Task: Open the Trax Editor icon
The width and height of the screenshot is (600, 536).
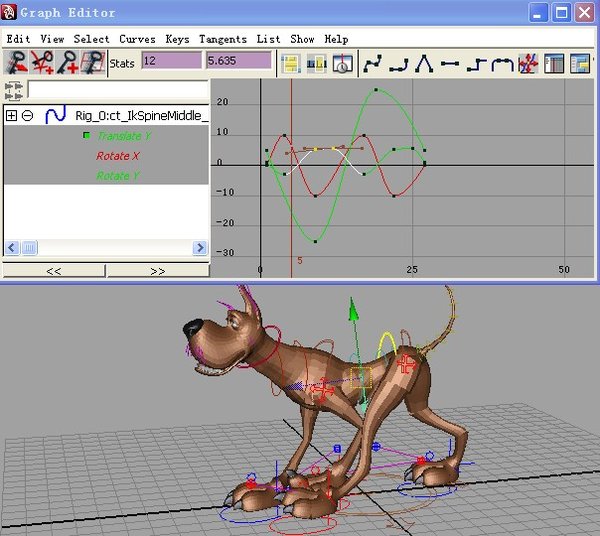Action: 580,64
